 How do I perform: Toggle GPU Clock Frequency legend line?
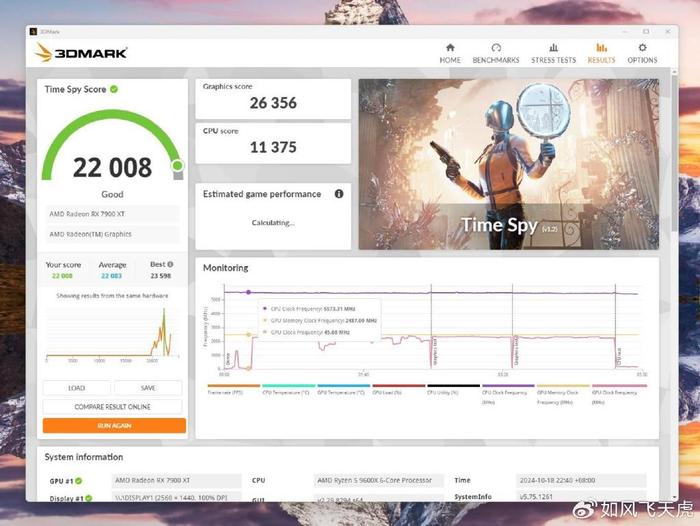pos(619,386)
